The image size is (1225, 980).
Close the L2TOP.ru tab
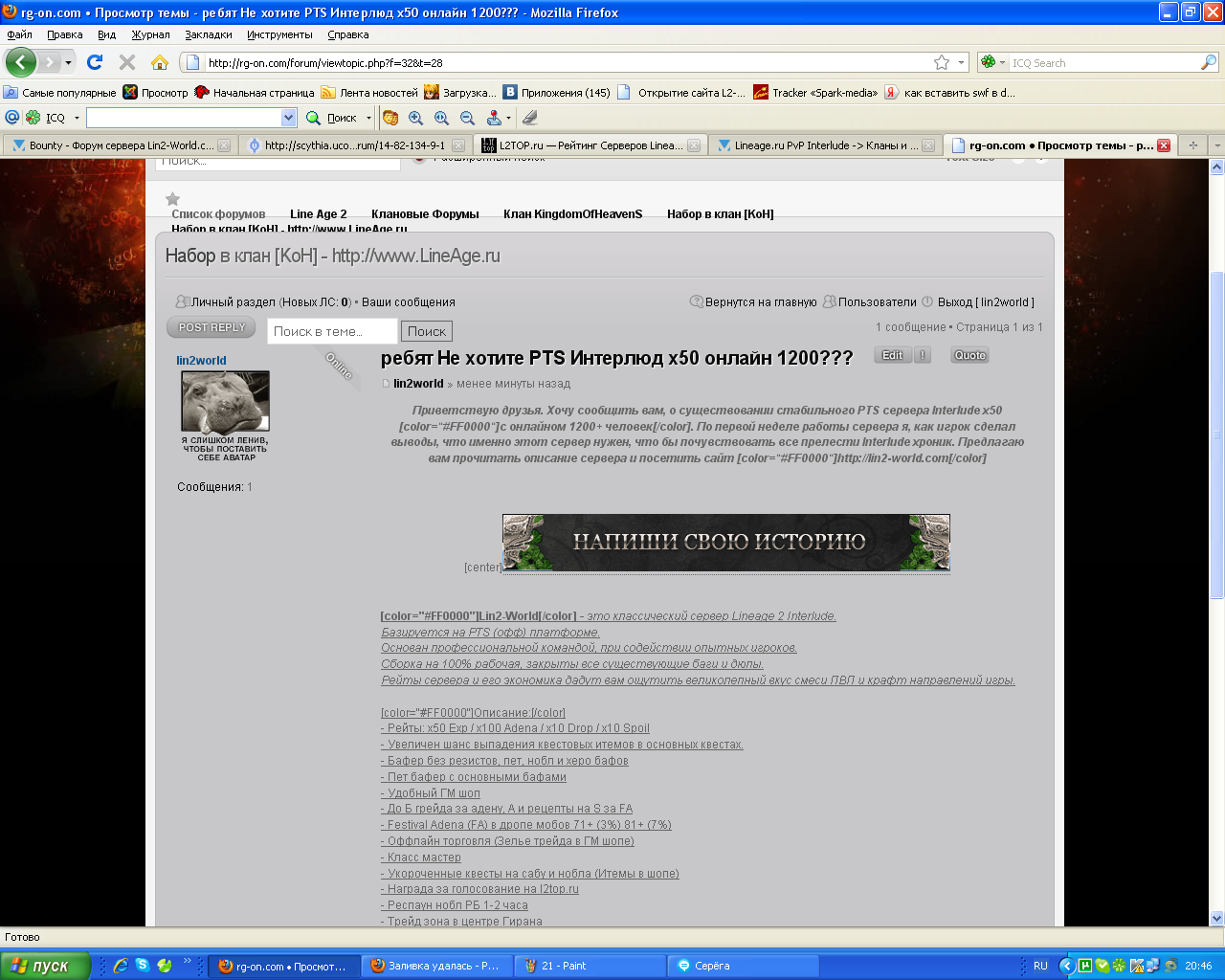(x=694, y=145)
